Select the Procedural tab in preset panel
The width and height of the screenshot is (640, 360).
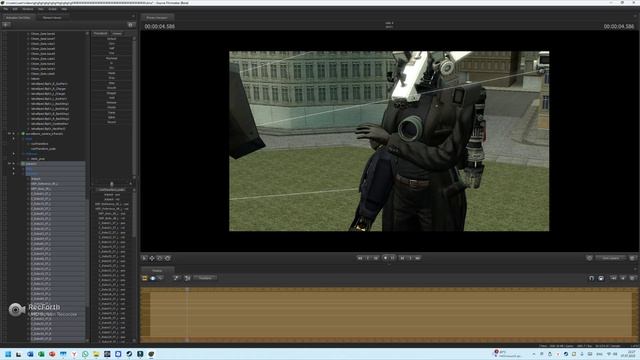(100, 33)
